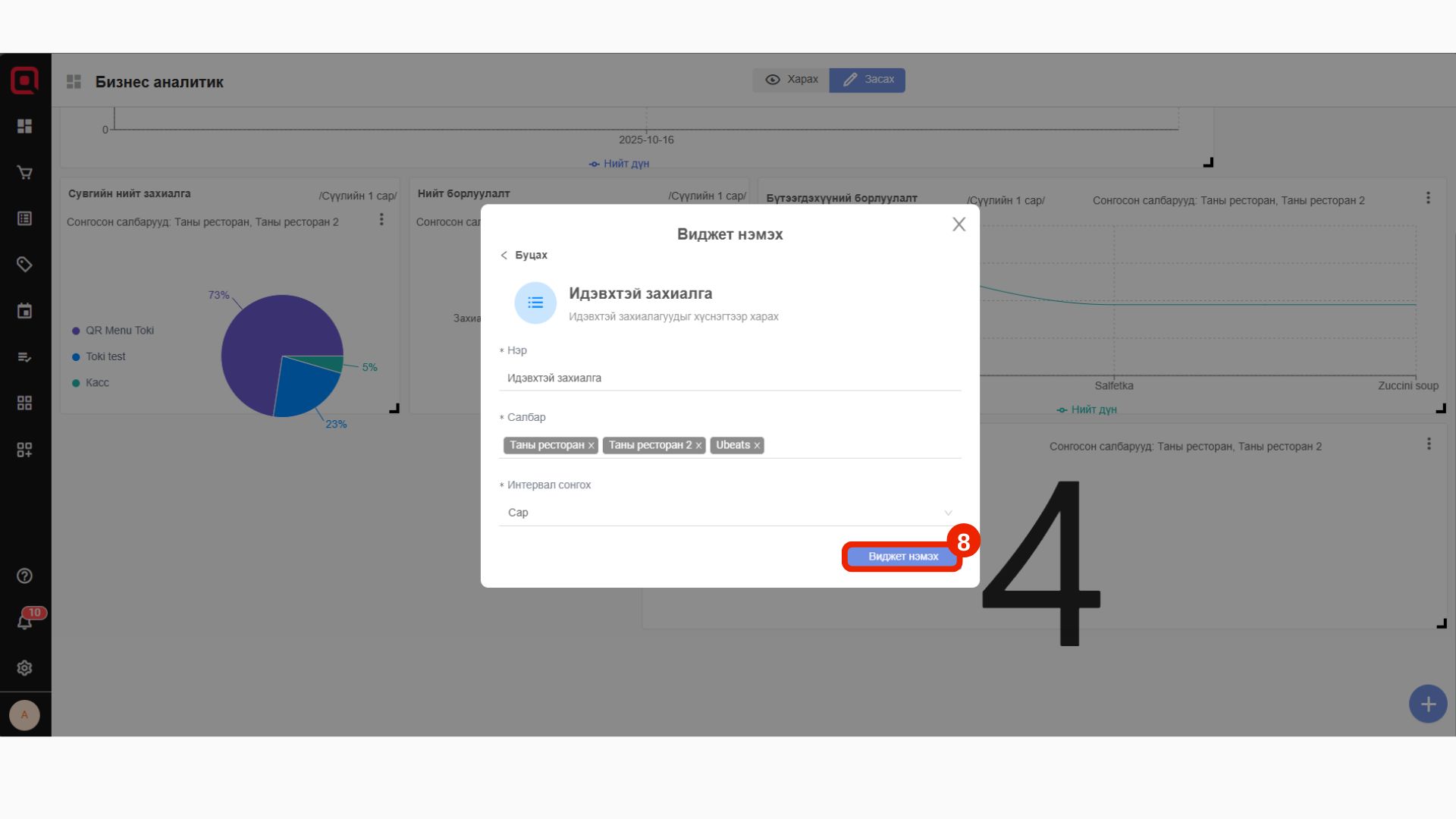Screen dimensions: 1456x819
Task: Open the settings gear icon
Action: click(24, 668)
